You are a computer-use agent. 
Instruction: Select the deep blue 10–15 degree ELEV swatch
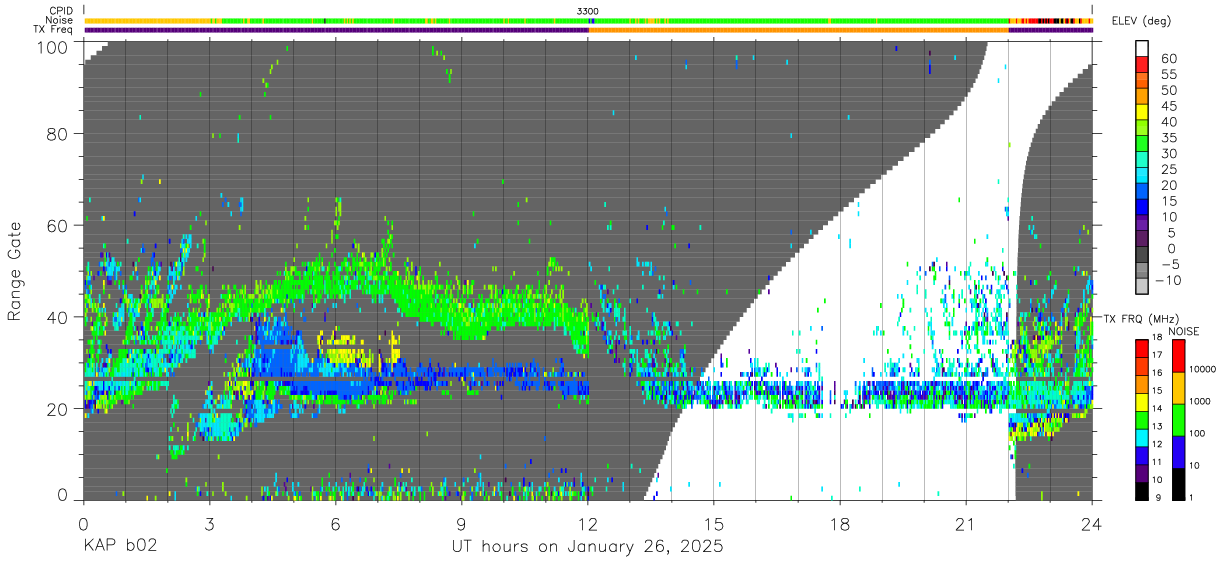[x=1143, y=207]
